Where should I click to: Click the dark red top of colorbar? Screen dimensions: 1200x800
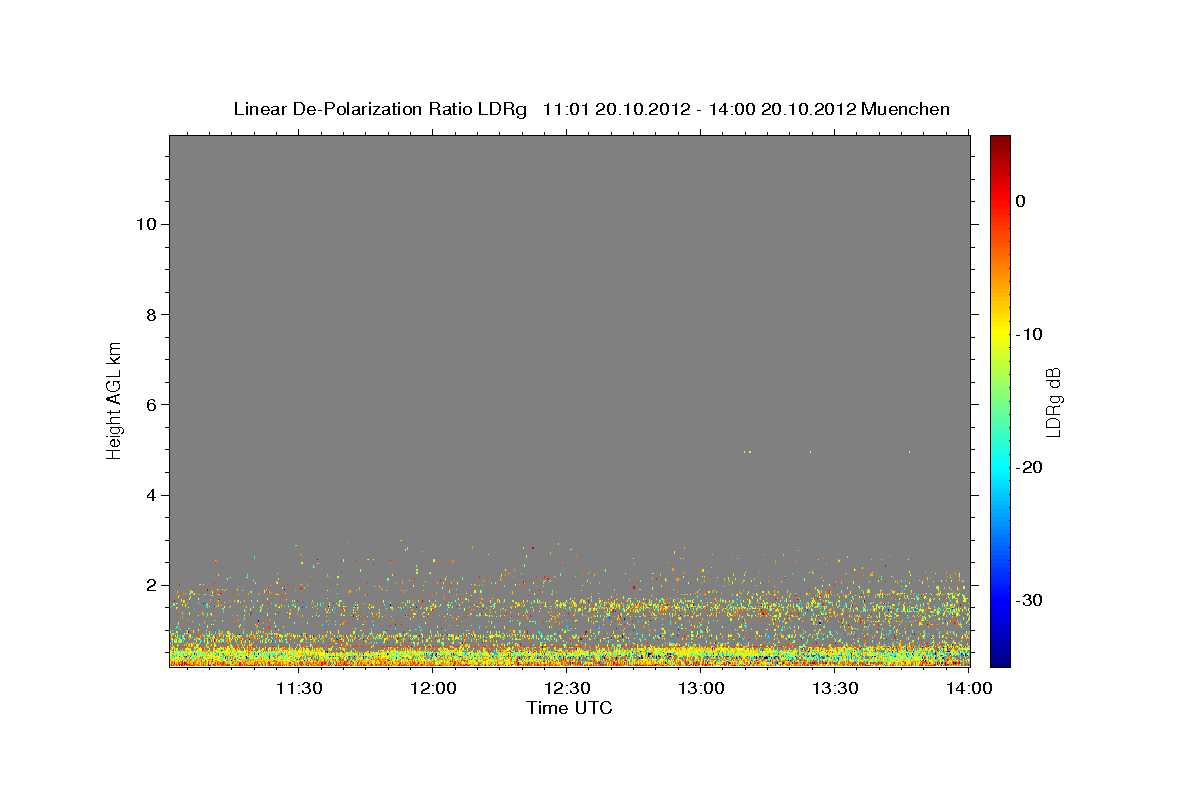pos(1000,142)
